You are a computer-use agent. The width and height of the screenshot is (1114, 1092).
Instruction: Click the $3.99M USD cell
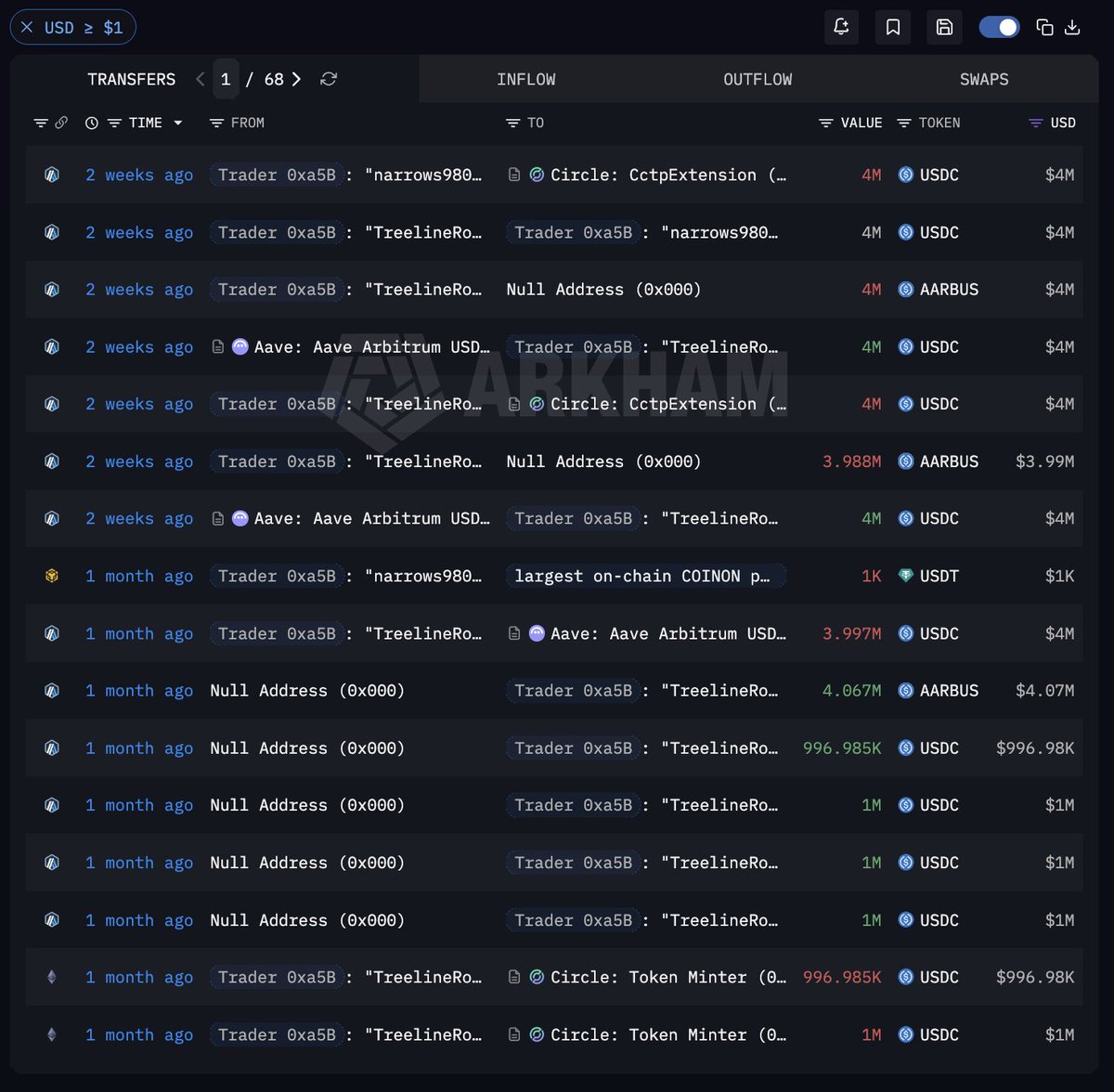tap(1044, 461)
